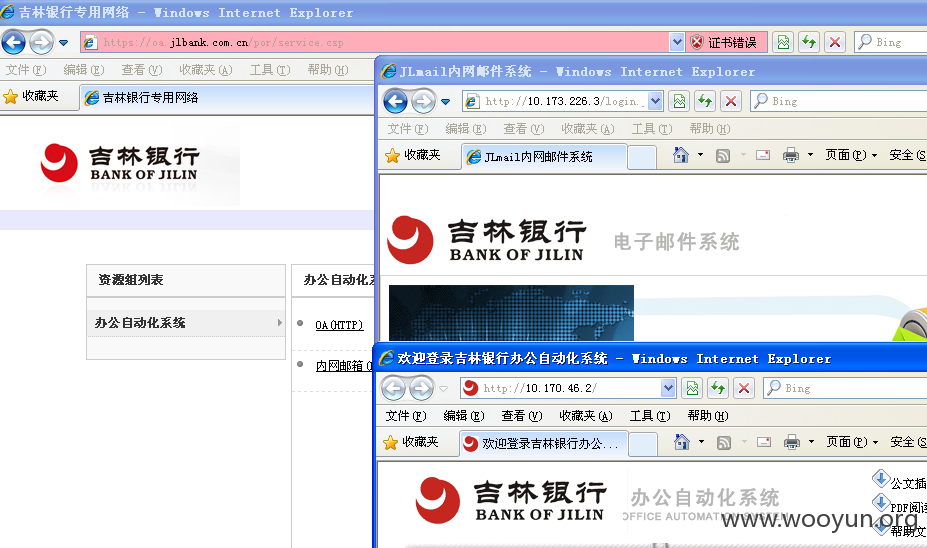Open new tab in JLmail window
The height and width of the screenshot is (548, 927).
[642, 157]
